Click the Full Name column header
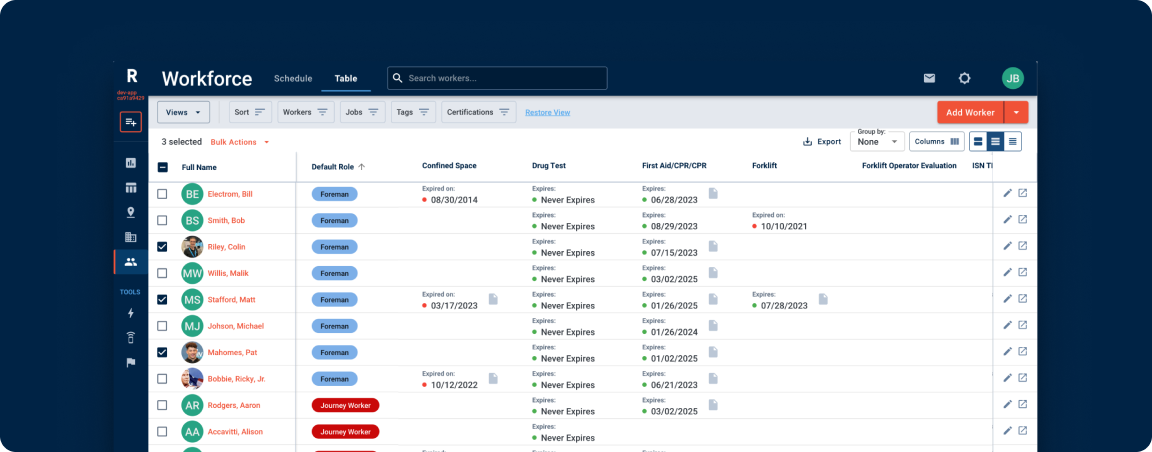 pos(199,168)
